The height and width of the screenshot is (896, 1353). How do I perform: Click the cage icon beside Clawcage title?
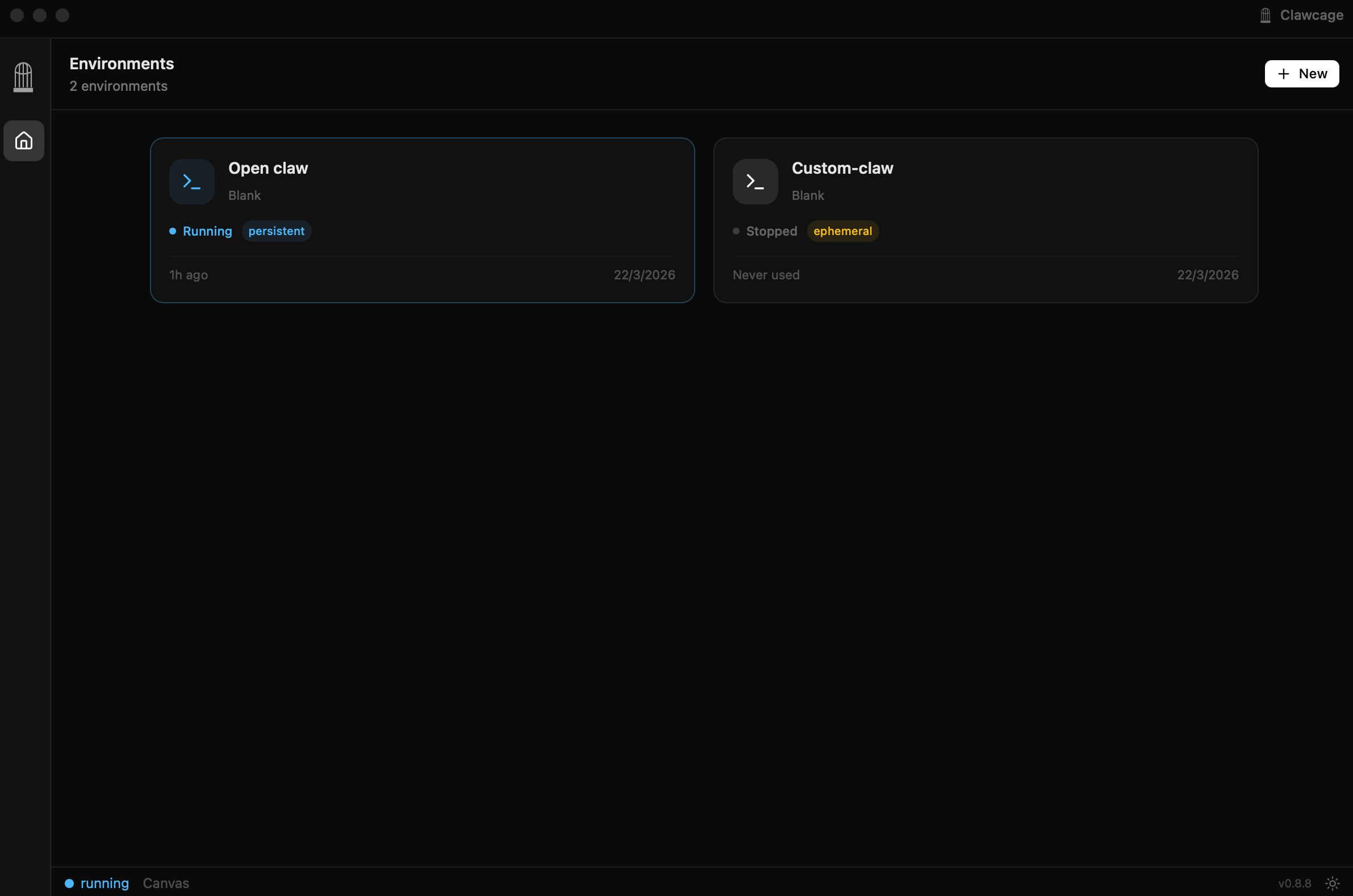tap(1265, 15)
